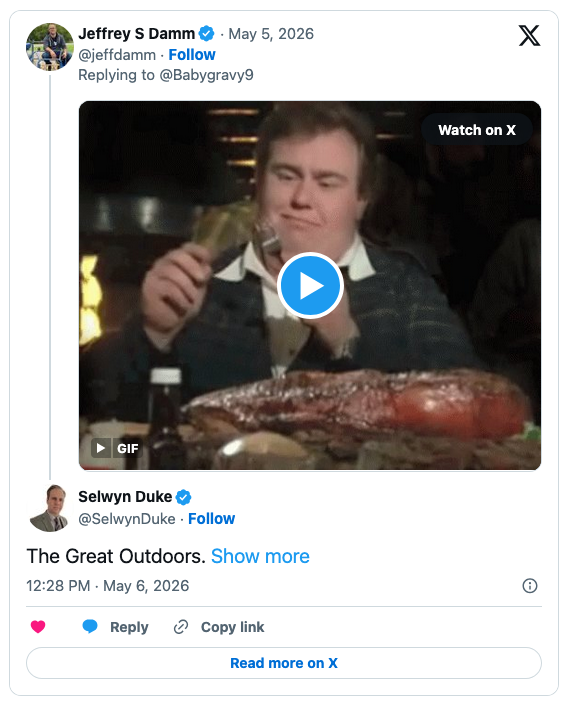This screenshot has height=702, width=572.
Task: Click the X logo icon
Action: pos(529,35)
